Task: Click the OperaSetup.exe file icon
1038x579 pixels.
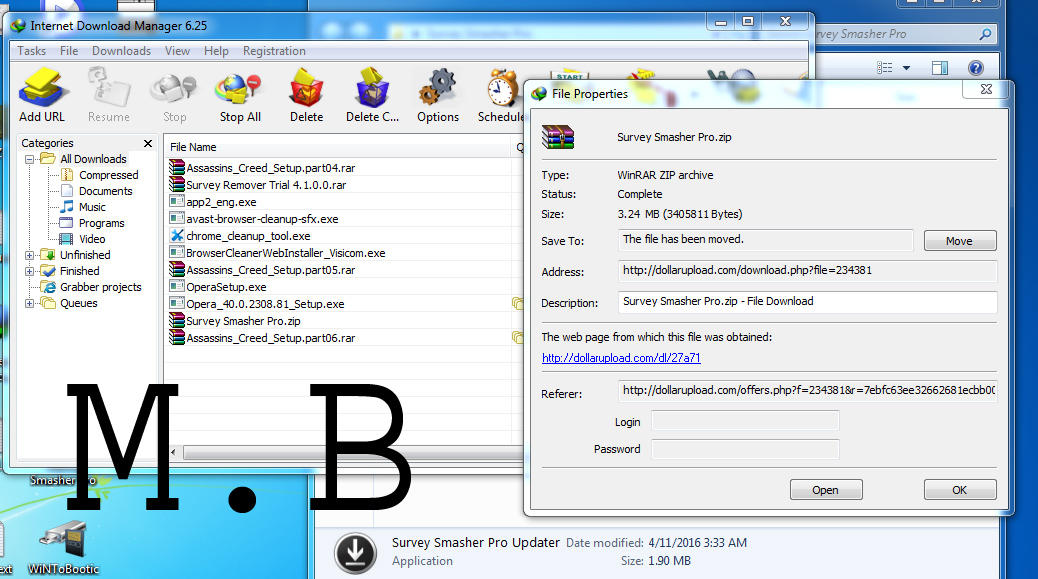Action: coord(177,287)
